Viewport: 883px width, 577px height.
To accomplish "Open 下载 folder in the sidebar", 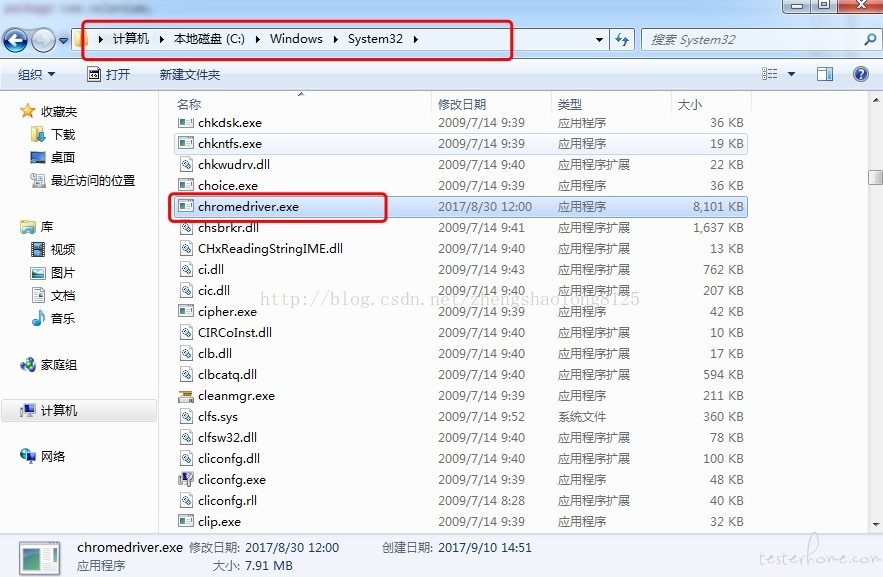I will 63,135.
